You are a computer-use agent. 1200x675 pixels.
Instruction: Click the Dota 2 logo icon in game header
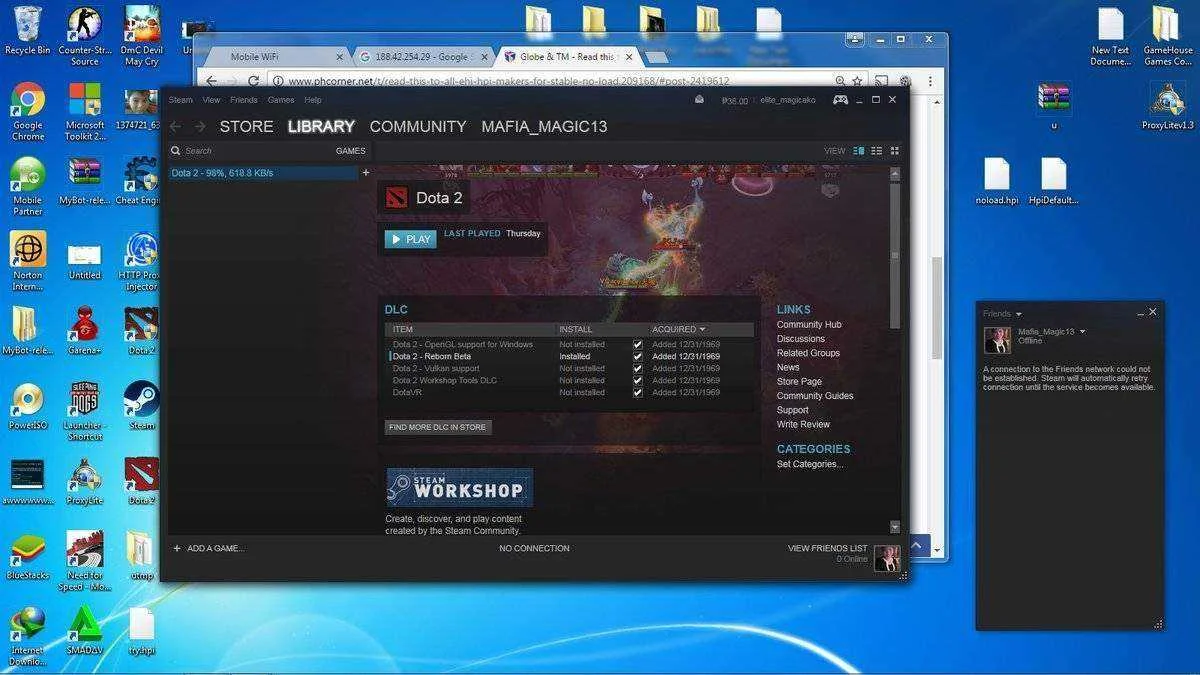396,198
